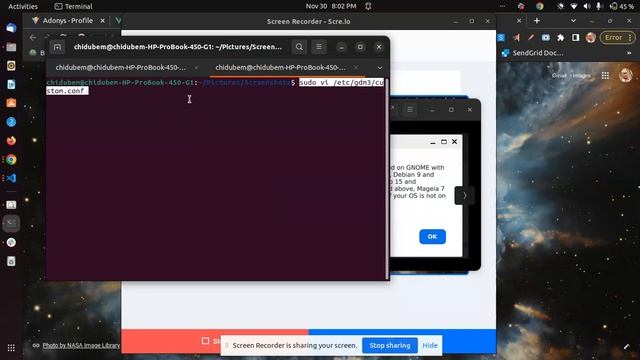Click the terminal window scrollbar
This screenshot has width=640, height=360.
(387, 178)
